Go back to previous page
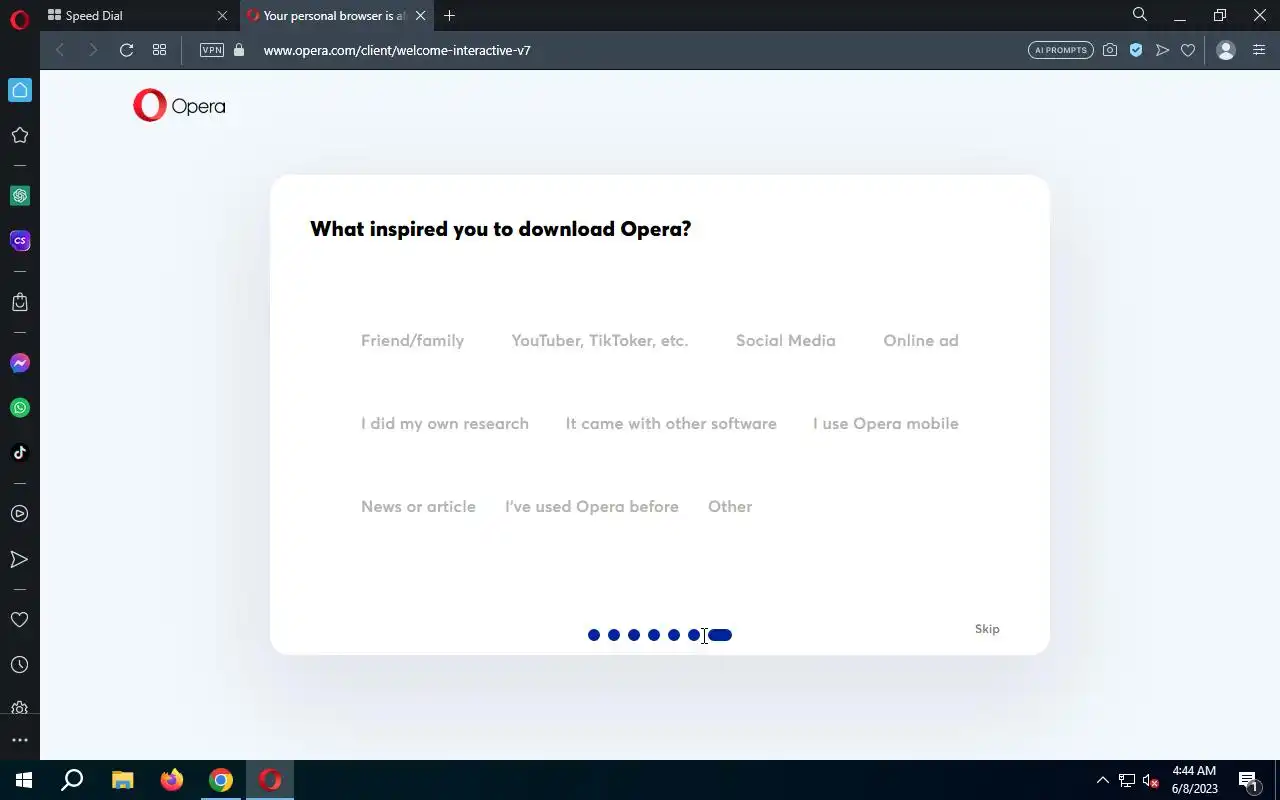Viewport: 1280px width, 800px height. click(x=60, y=50)
